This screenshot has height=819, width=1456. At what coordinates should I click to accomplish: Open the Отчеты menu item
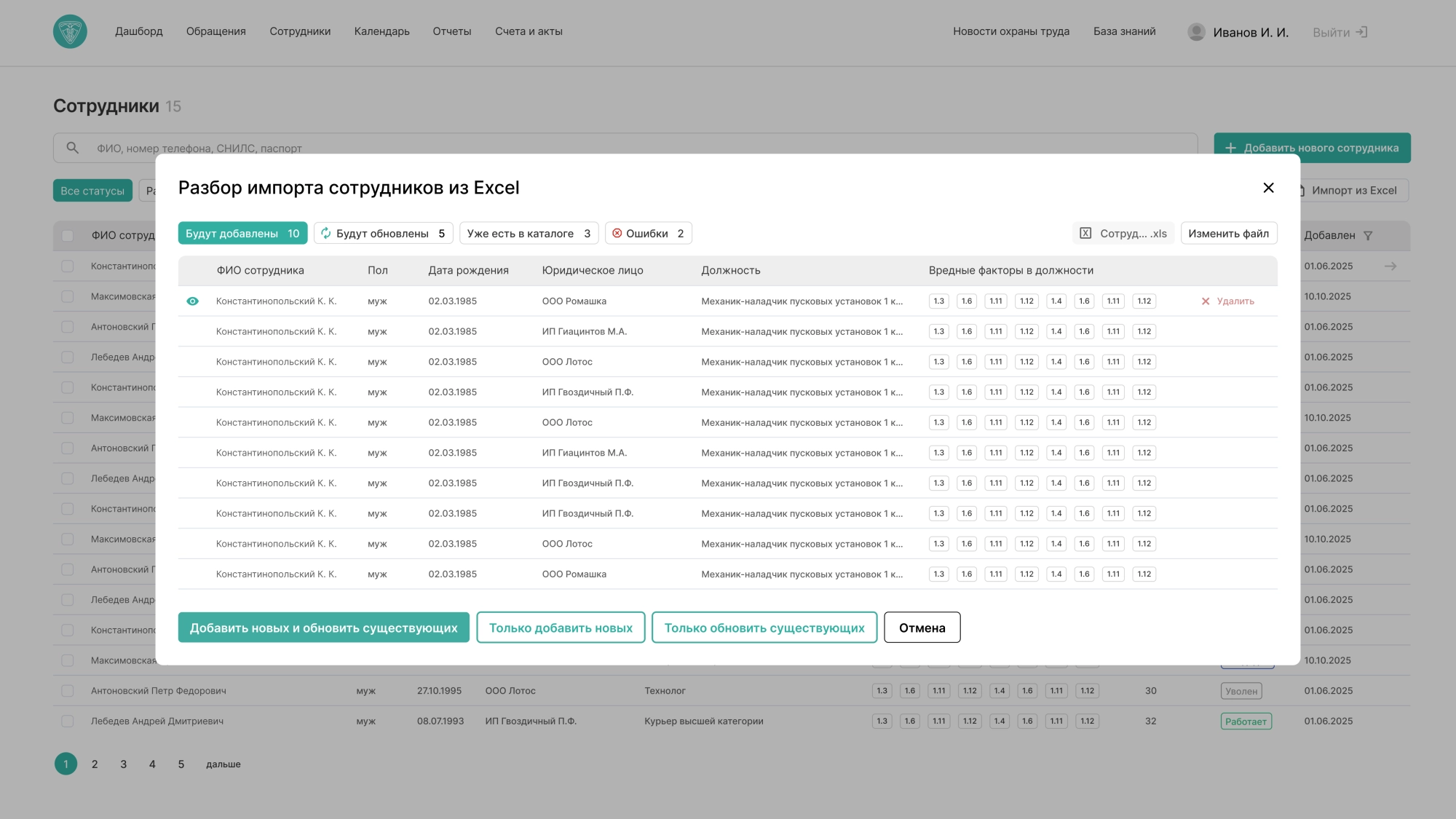pyautogui.click(x=452, y=31)
